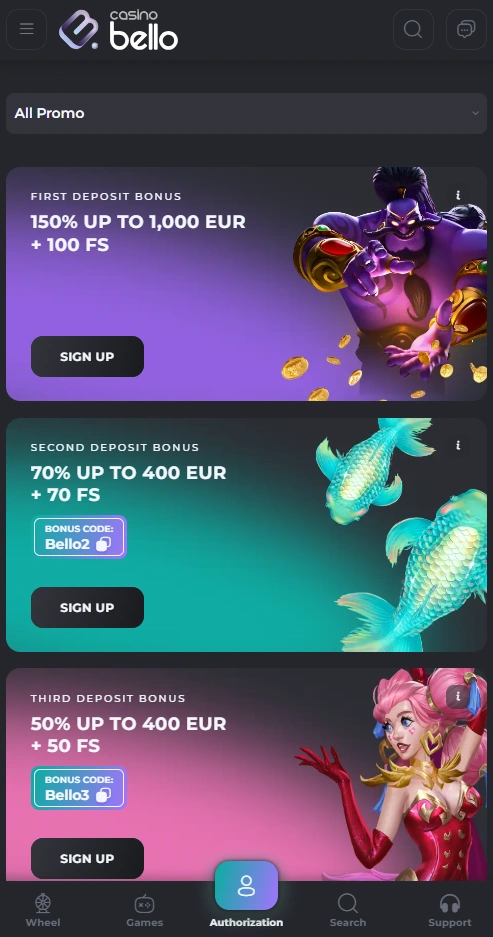
Task: Open the Wheel tab in the bottom bar
Action: point(43,910)
